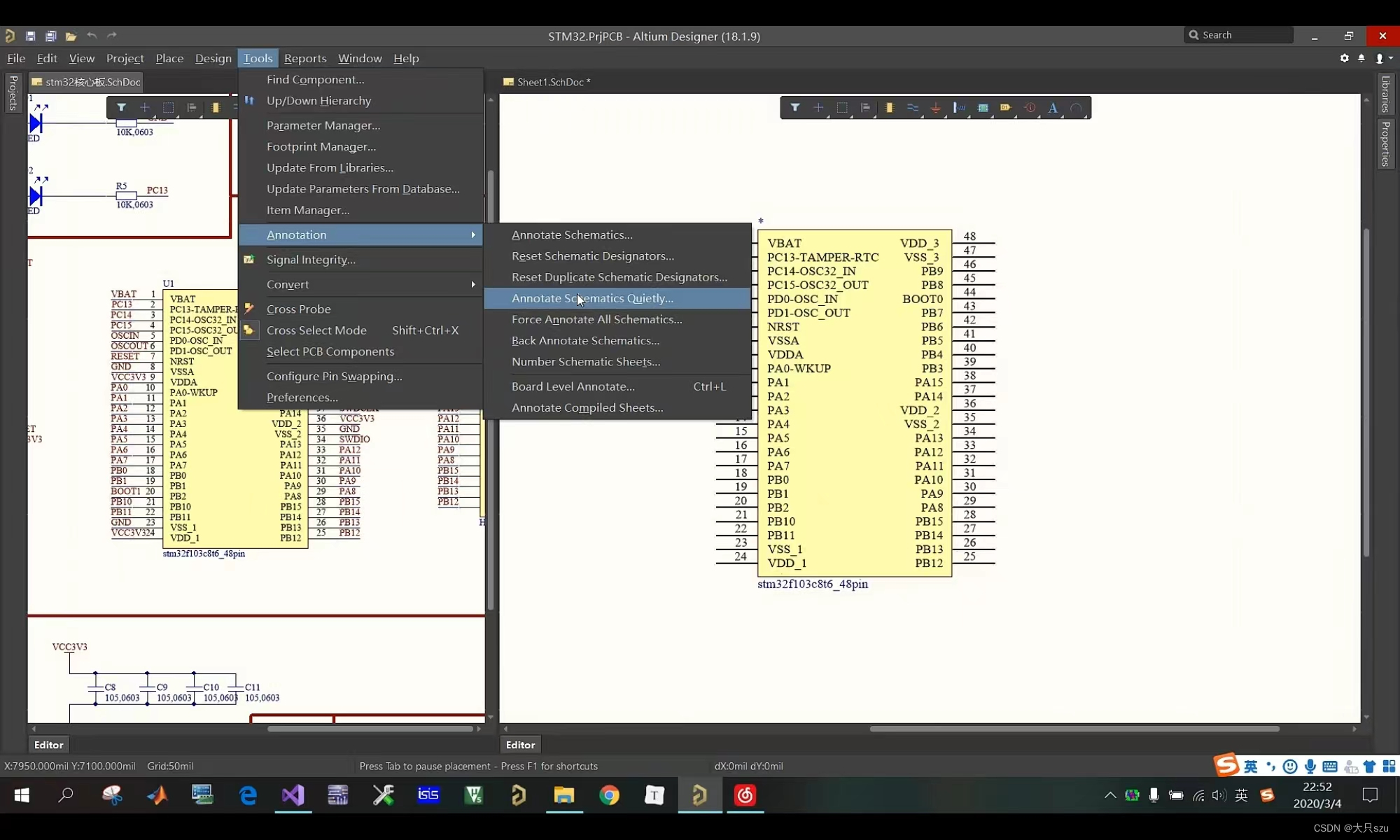Select Annotate Schematics Quietly menu item

click(592, 298)
